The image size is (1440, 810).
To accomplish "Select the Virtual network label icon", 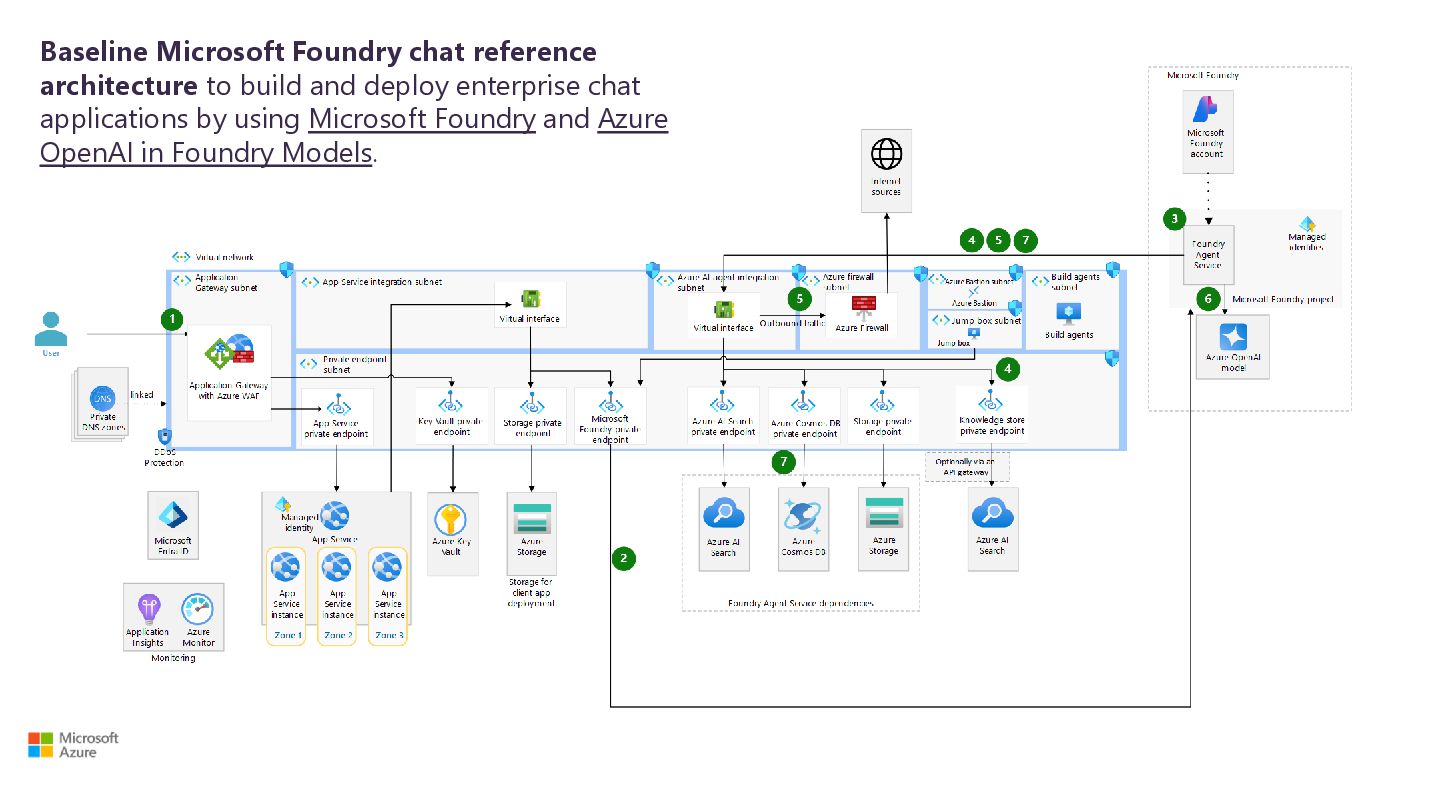I will (181, 257).
